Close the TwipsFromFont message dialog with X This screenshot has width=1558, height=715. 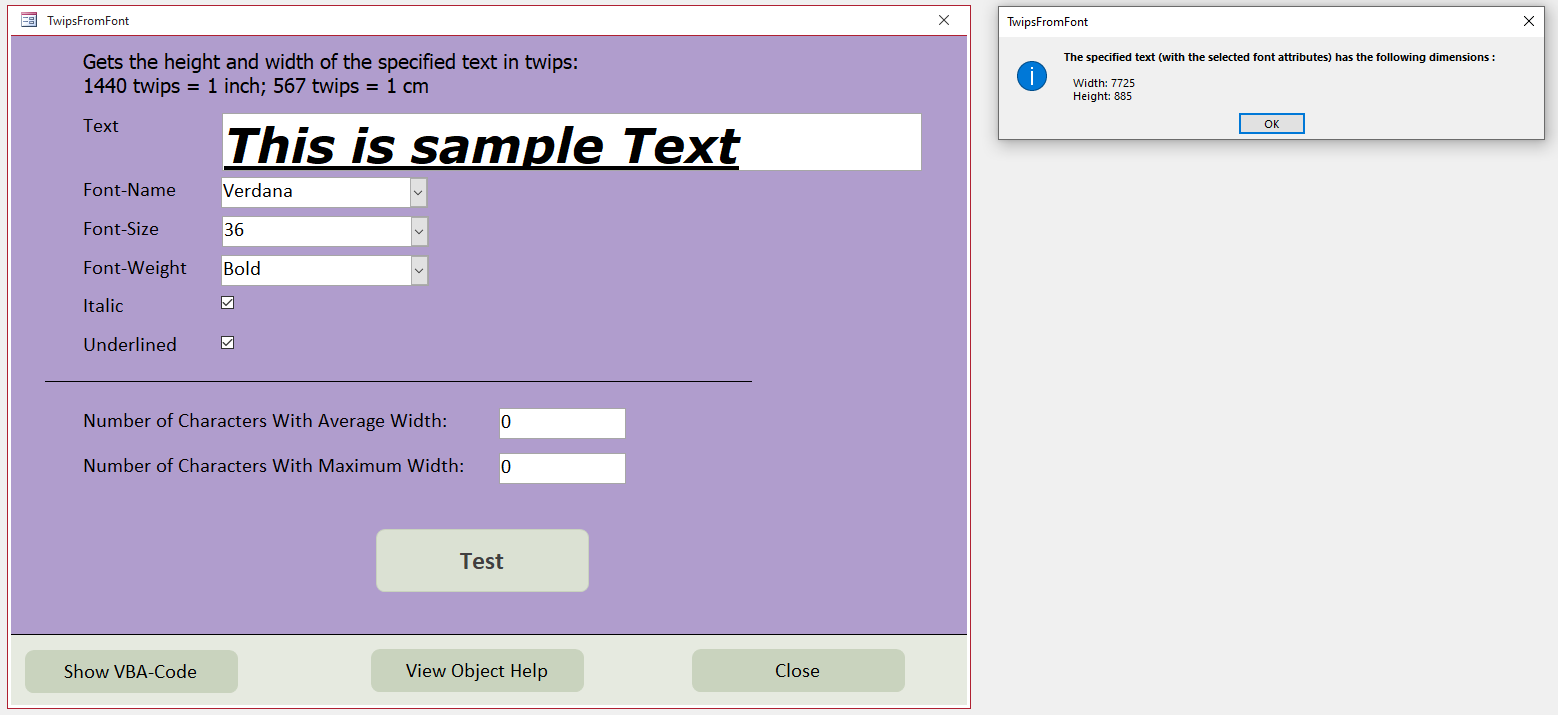coord(1528,21)
